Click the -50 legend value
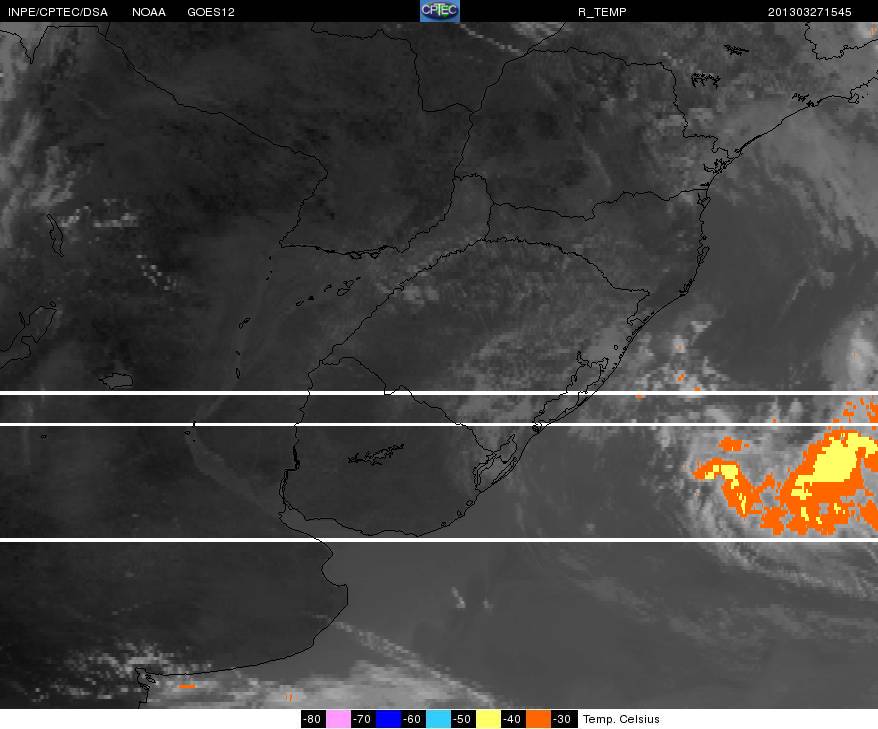The width and height of the screenshot is (878, 729). [463, 719]
